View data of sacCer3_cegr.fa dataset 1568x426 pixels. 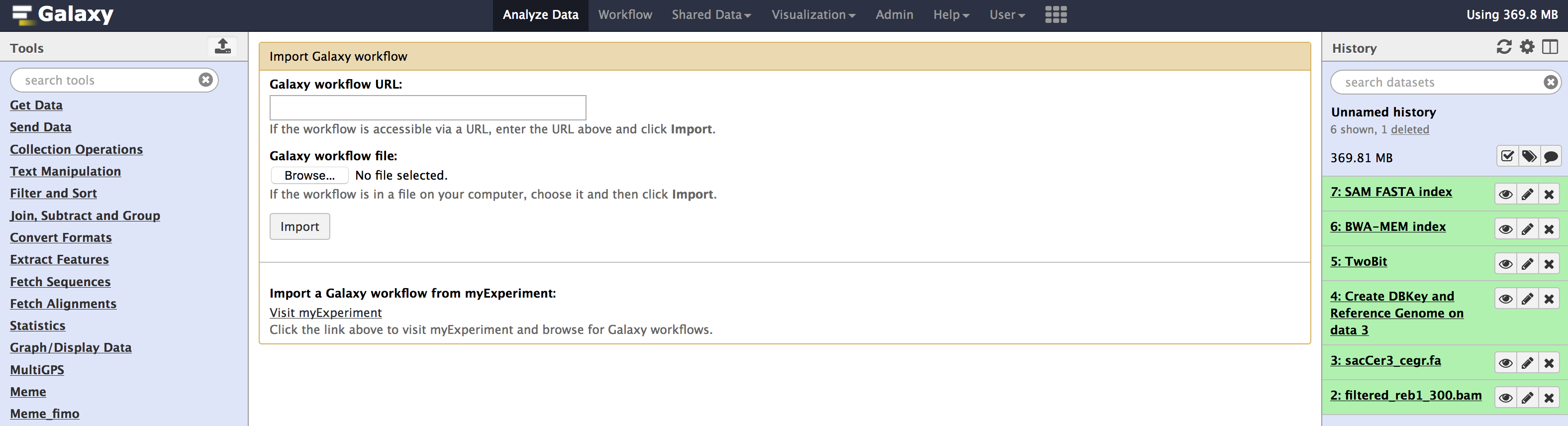1505,363
